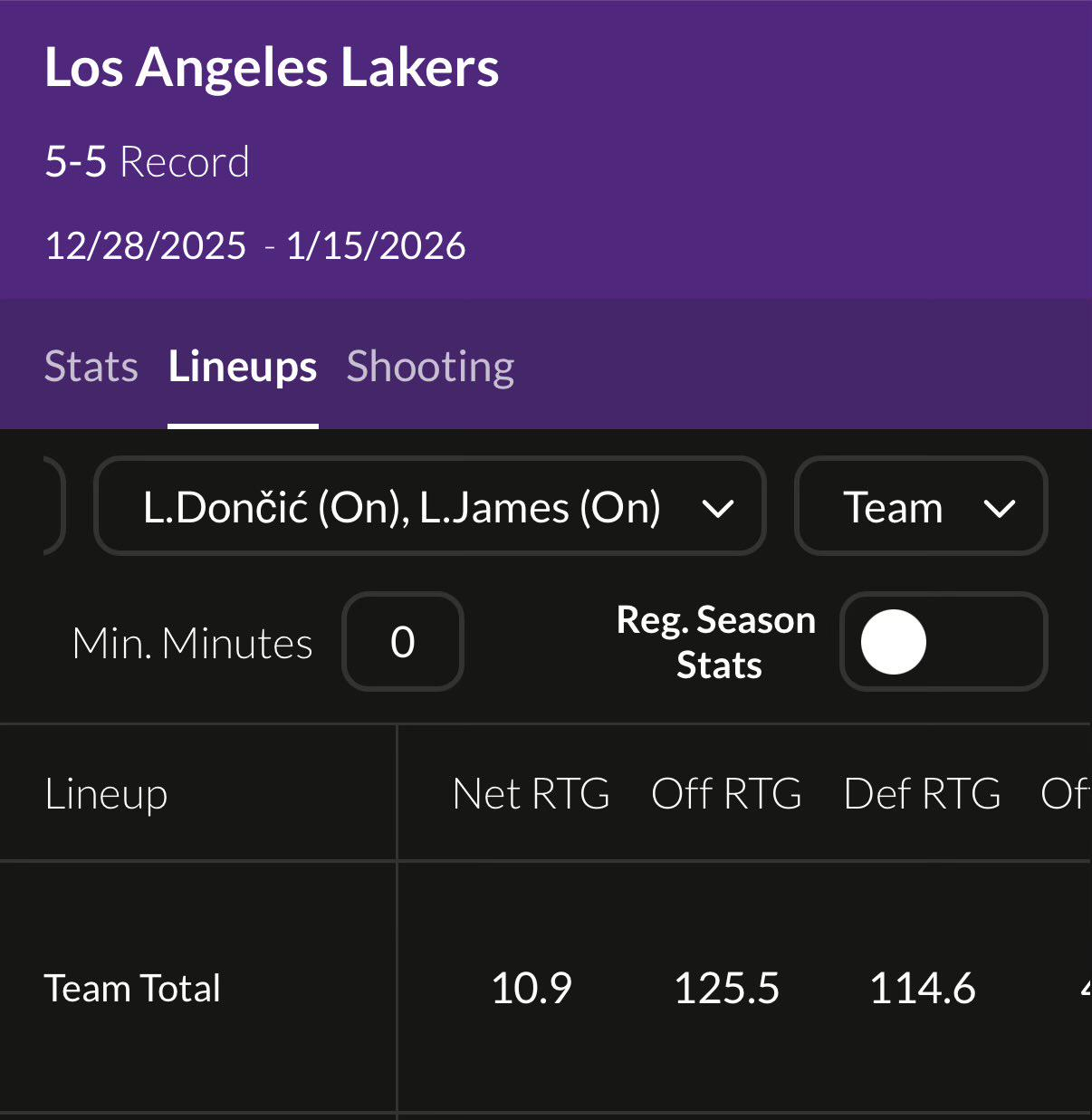Click the 125.5 Off RTG value
This screenshot has height=1120, width=1092.
pyautogui.click(x=726, y=988)
